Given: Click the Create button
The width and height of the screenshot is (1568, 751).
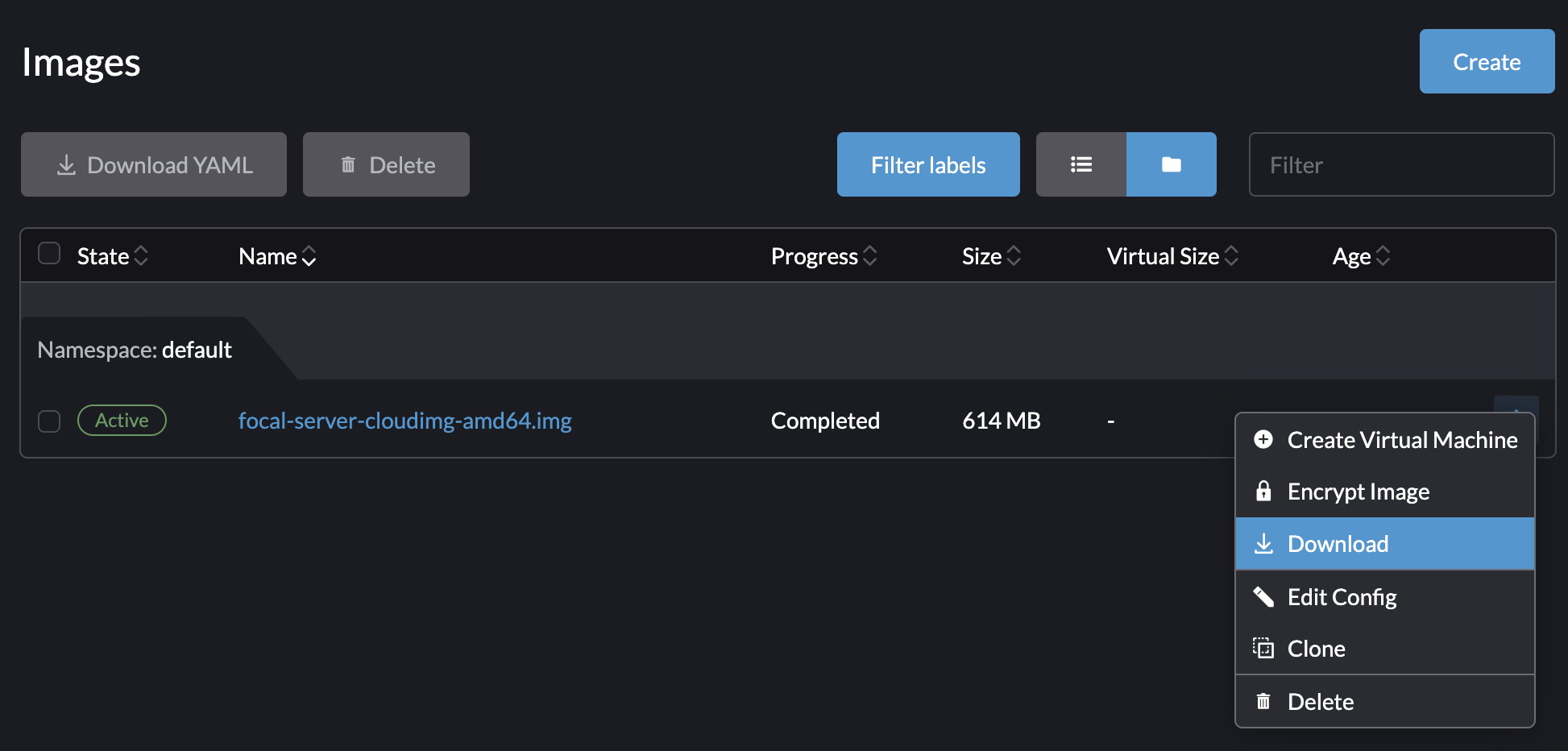Looking at the screenshot, I should [1486, 61].
